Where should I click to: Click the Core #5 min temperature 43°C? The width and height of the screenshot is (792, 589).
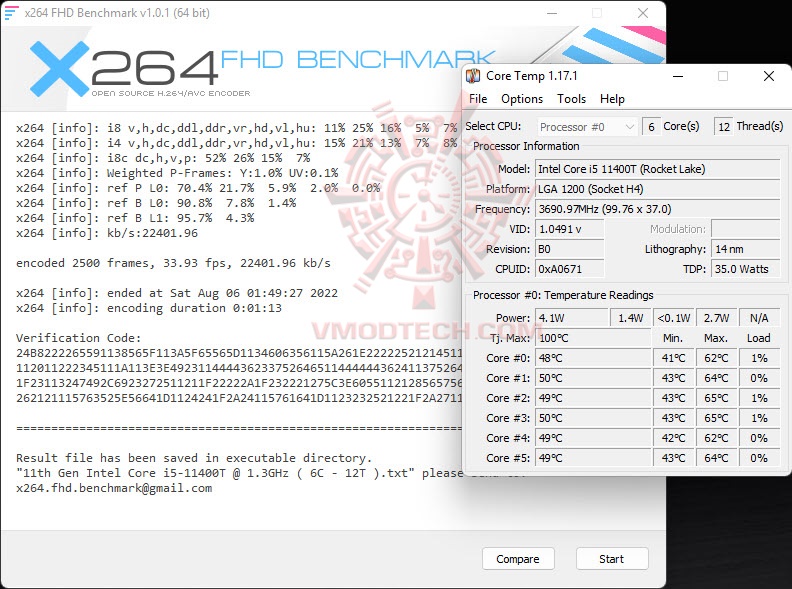pyautogui.click(x=674, y=458)
